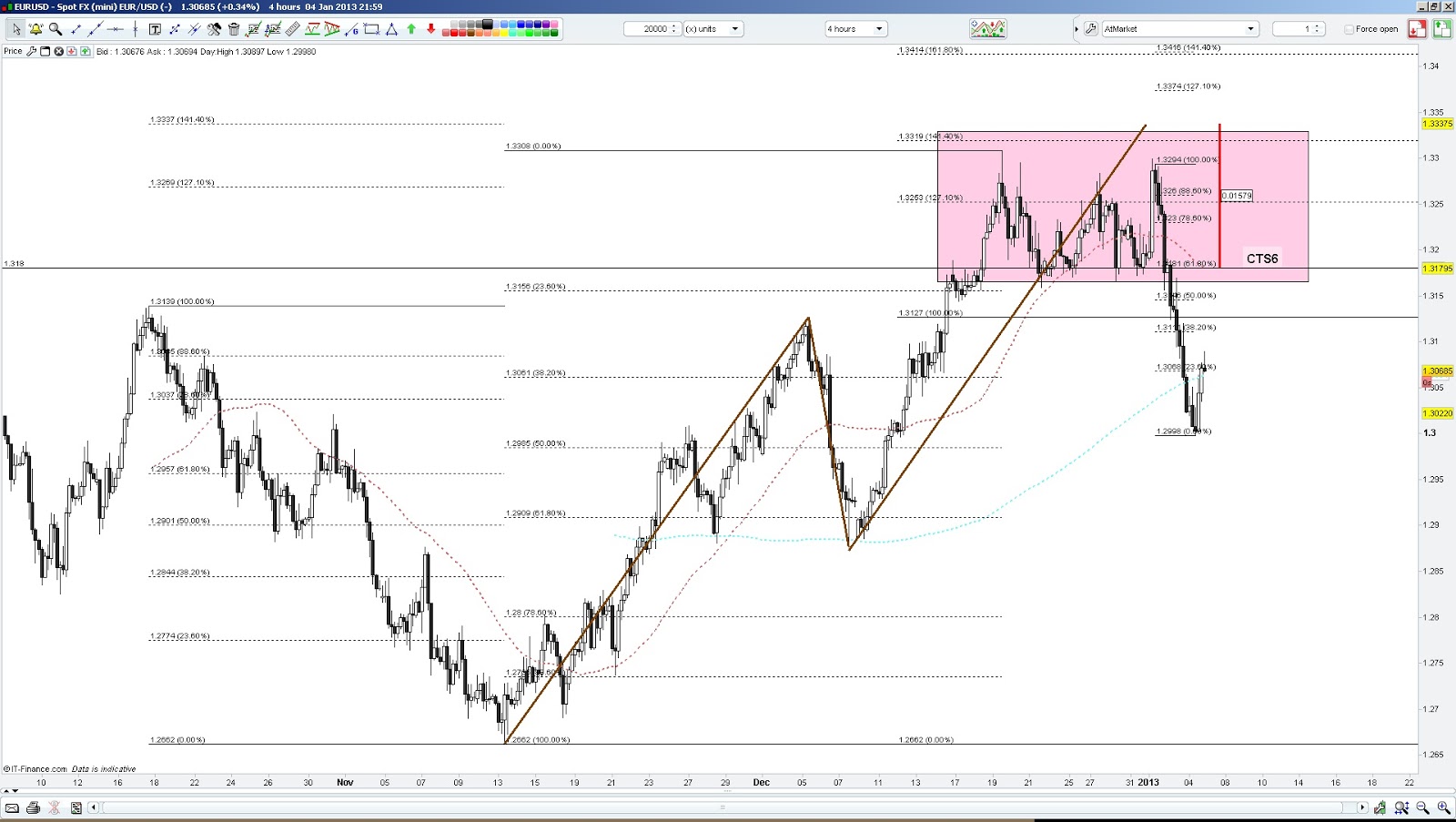Image resolution: width=1456 pixels, height=822 pixels.
Task: Click the zoom in magnifier at bottom right
Action: (1443, 807)
